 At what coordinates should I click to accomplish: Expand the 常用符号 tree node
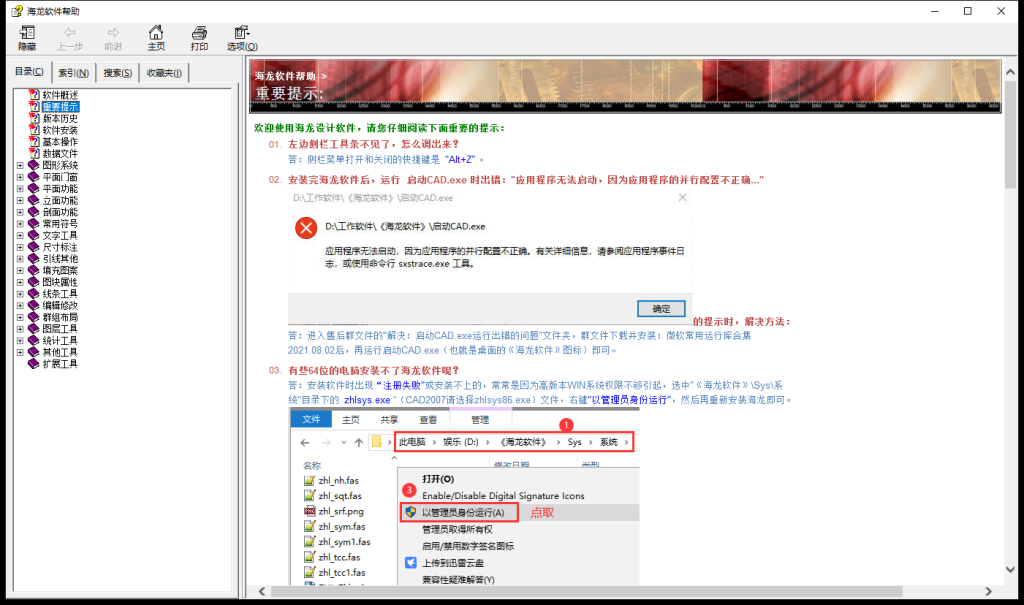point(20,223)
